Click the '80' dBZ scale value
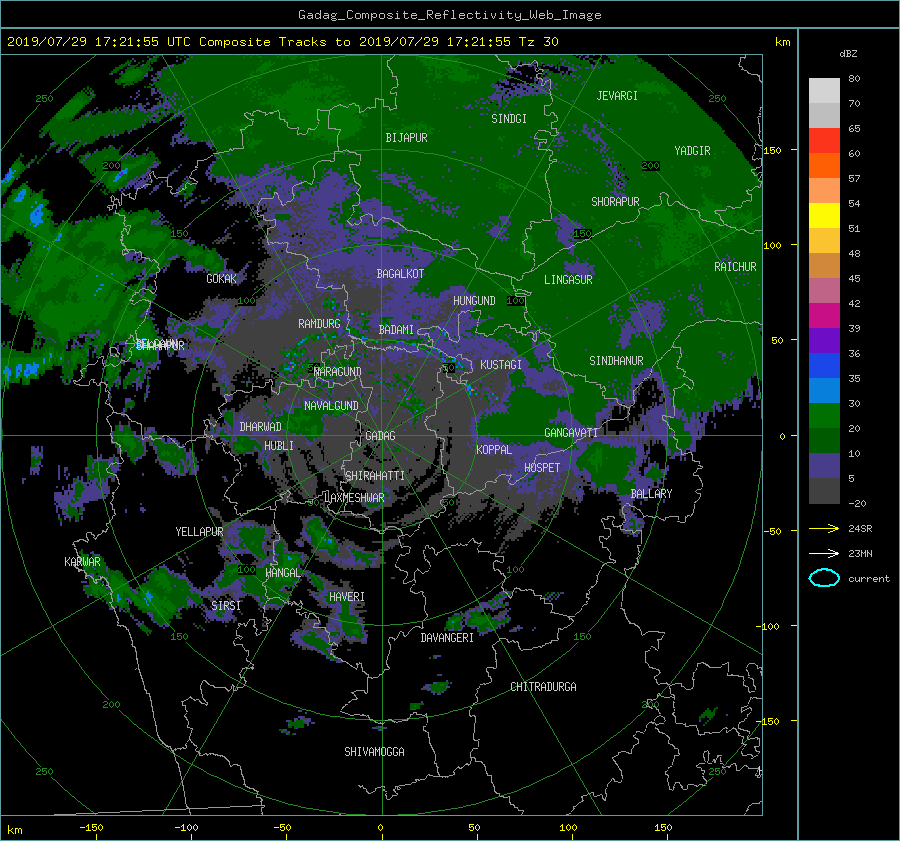The width and height of the screenshot is (900, 841). [x=854, y=79]
